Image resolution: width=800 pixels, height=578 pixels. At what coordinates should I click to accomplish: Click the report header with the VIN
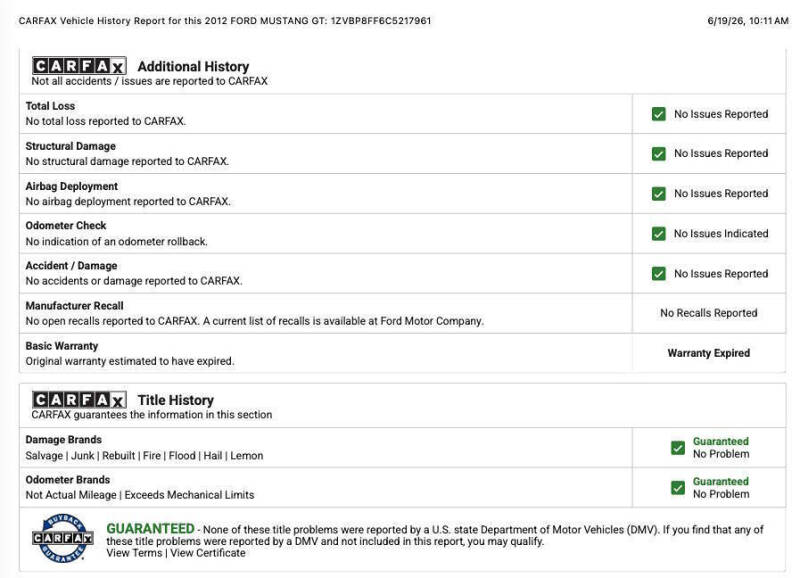click(x=225, y=21)
